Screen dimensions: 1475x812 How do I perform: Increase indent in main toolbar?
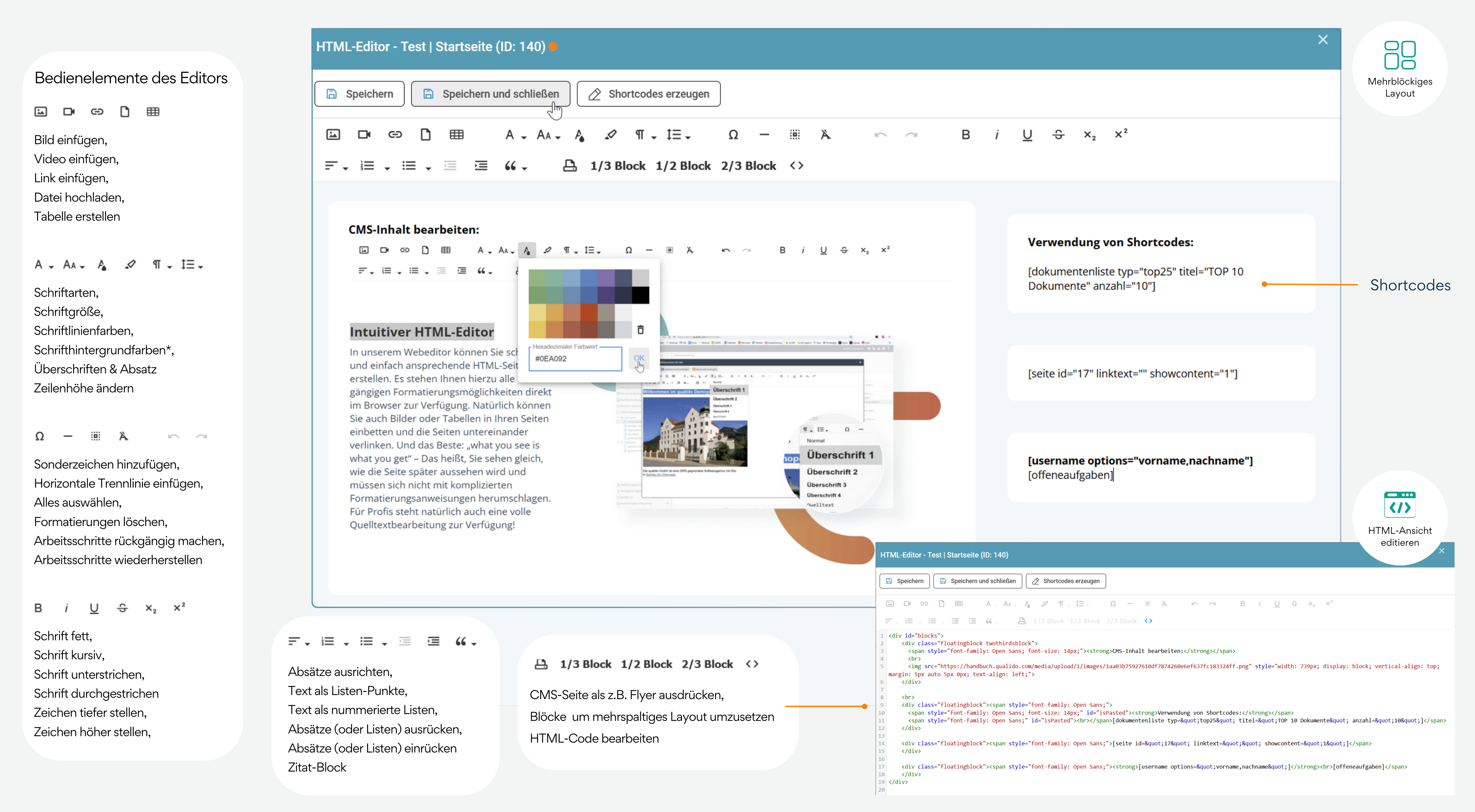pyautogui.click(x=481, y=166)
